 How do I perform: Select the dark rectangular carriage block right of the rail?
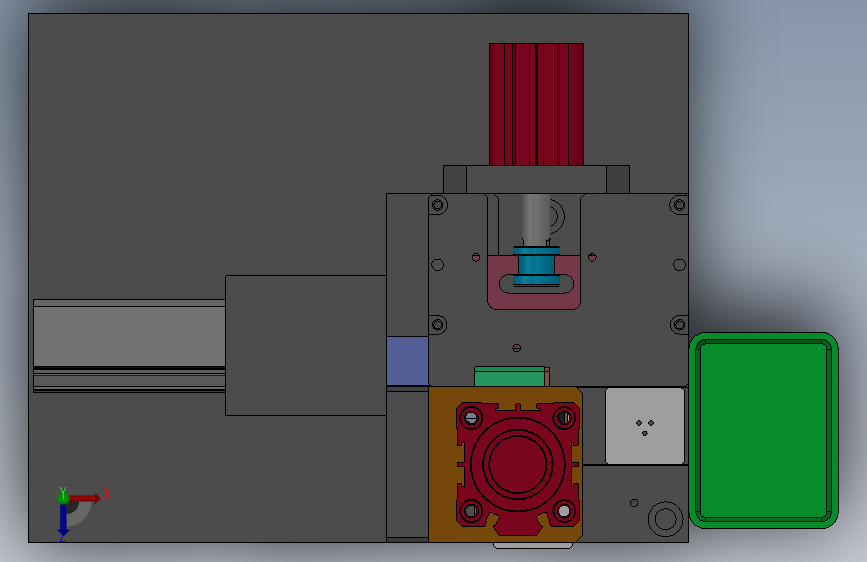pyautogui.click(x=306, y=345)
